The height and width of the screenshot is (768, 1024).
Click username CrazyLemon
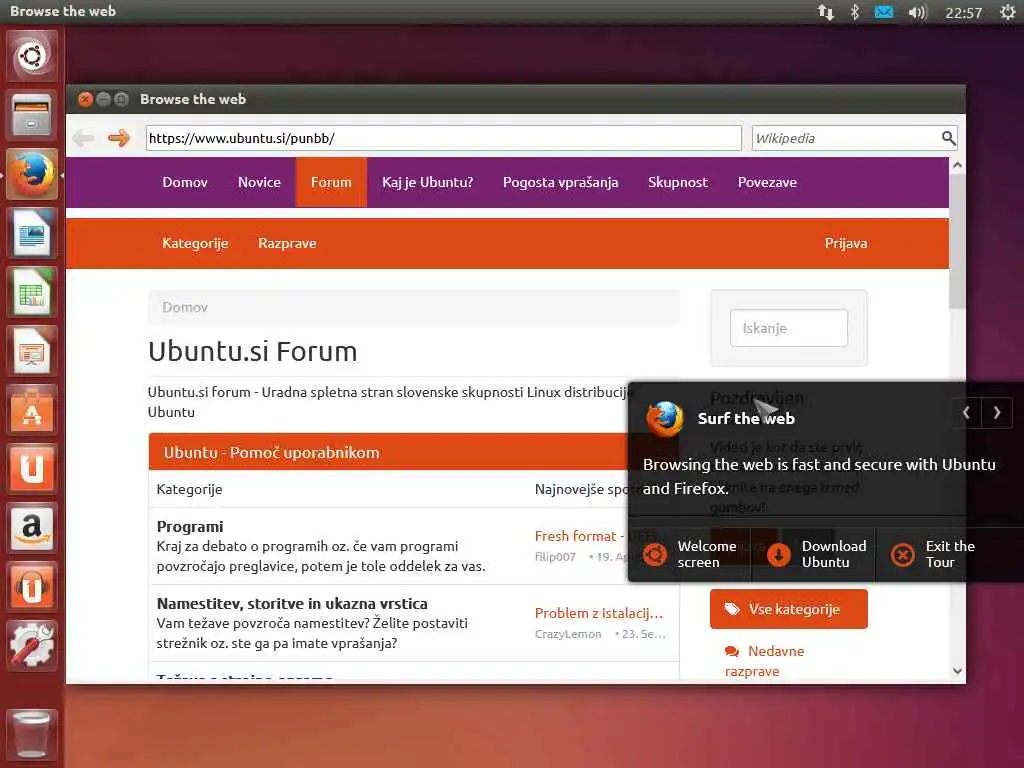568,634
